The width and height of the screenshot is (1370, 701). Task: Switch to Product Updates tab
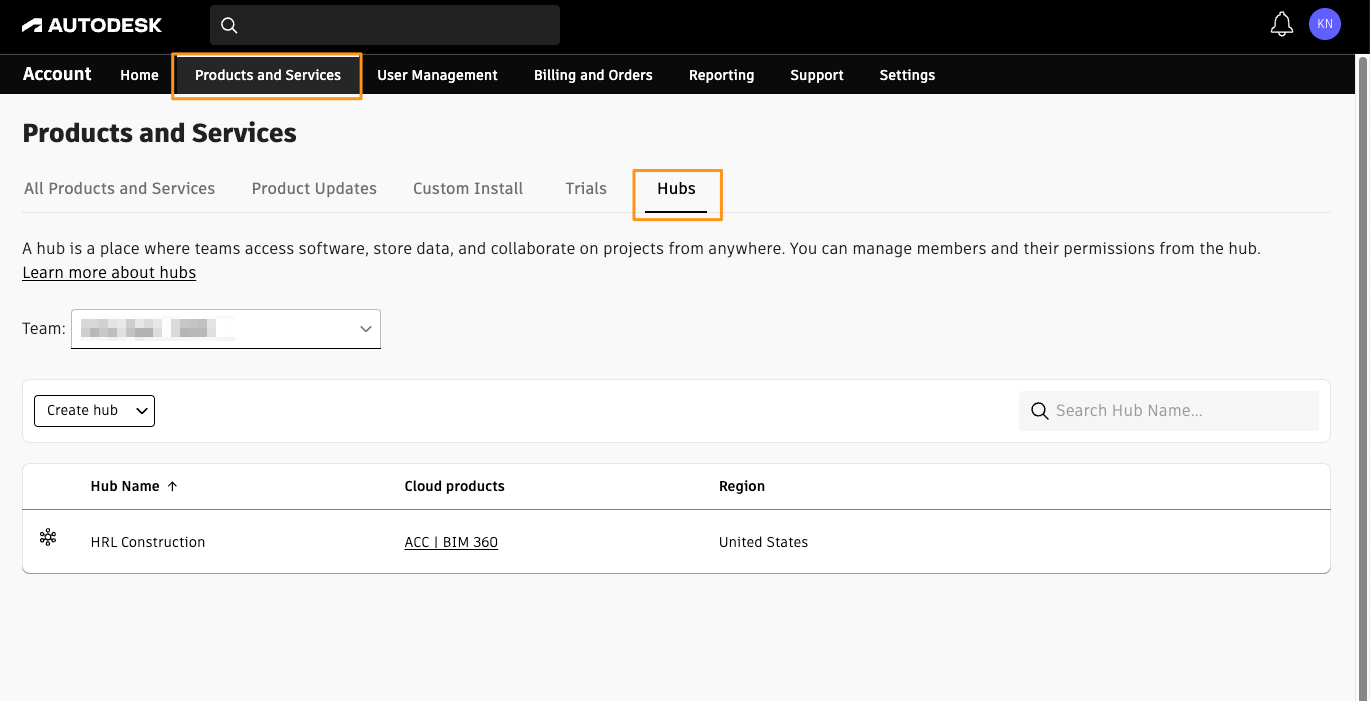tap(314, 188)
